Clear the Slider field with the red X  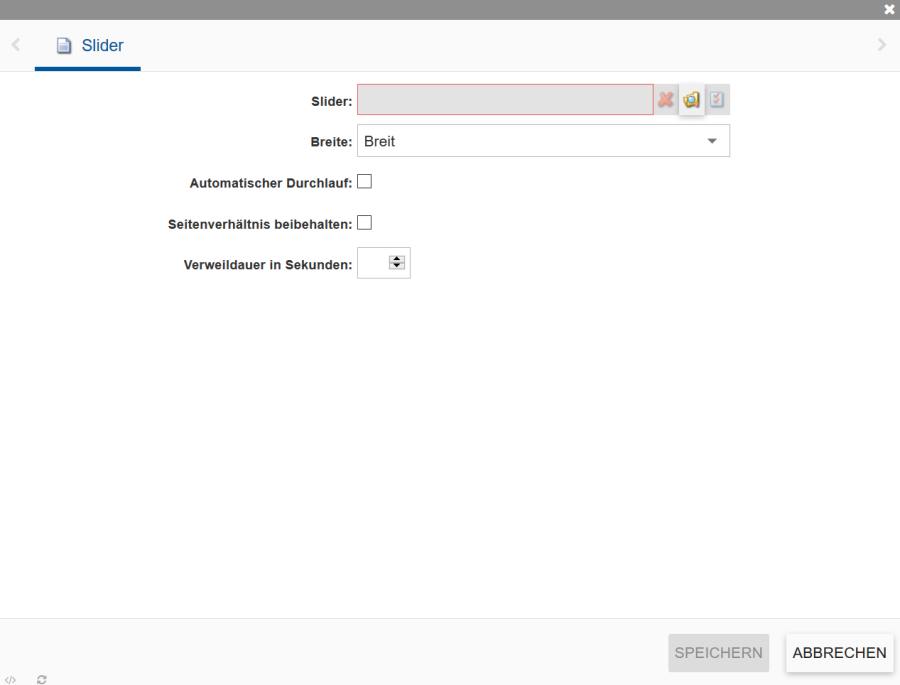[665, 100]
